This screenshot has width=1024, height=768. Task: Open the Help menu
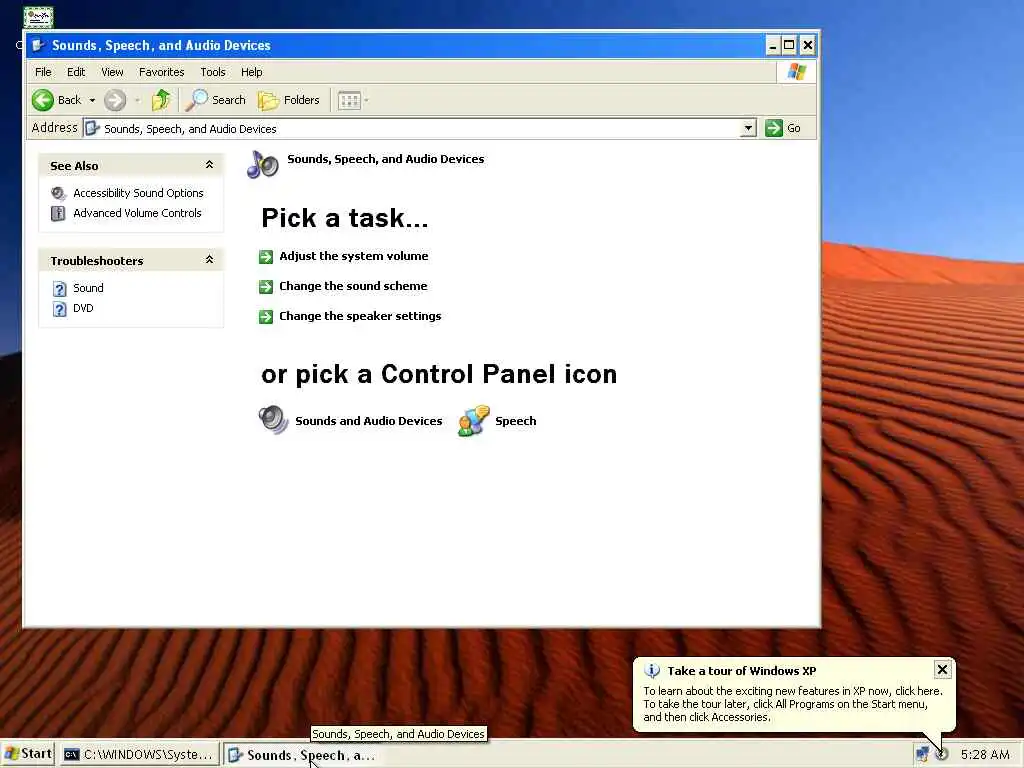pyautogui.click(x=251, y=72)
